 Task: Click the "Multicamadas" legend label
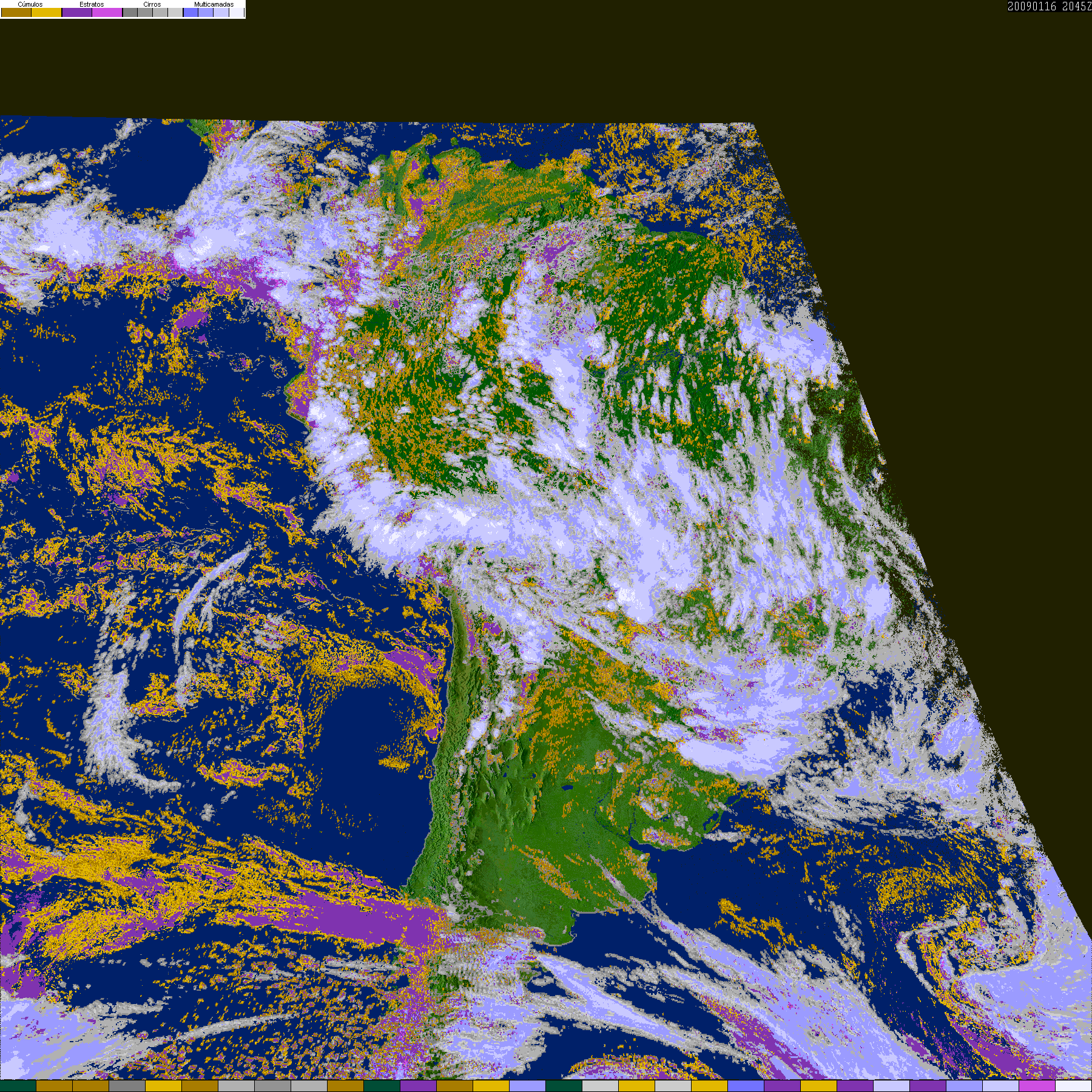click(214, 4)
